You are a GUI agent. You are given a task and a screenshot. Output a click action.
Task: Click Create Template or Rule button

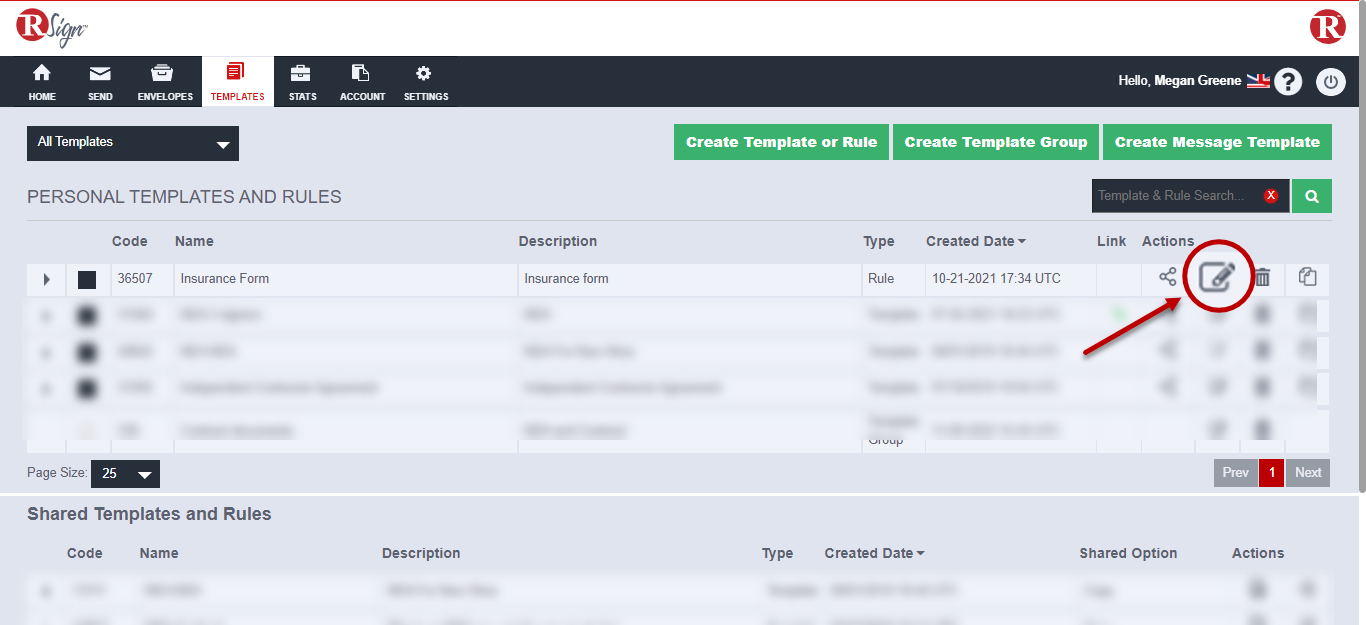(781, 142)
